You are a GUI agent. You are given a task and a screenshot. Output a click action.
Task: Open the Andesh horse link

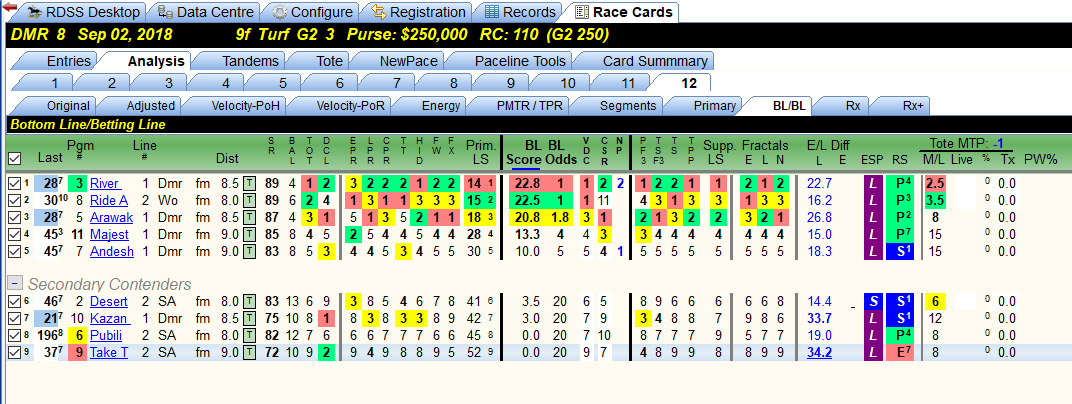(x=111, y=252)
